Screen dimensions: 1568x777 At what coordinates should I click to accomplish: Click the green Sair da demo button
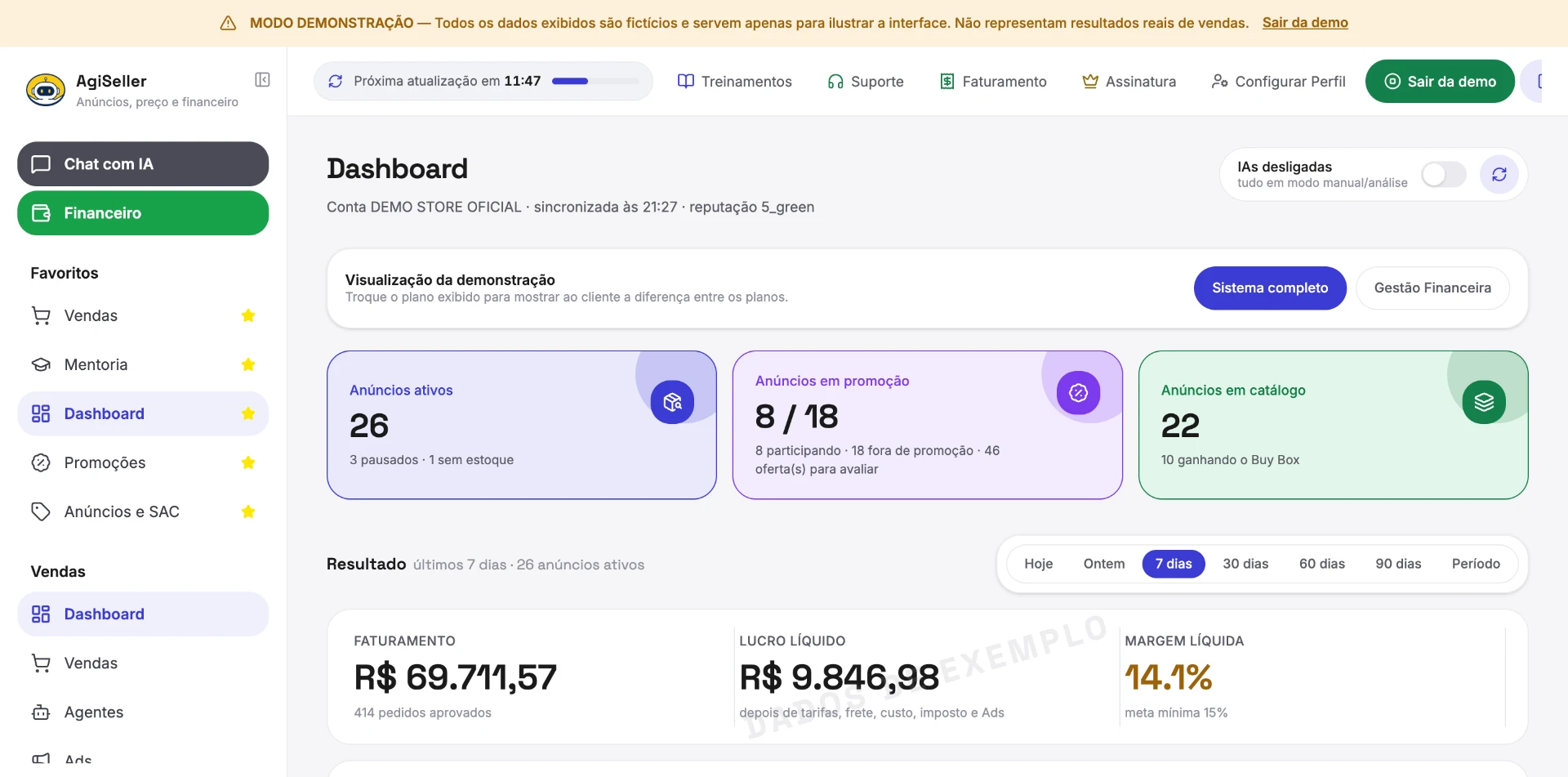1440,81
